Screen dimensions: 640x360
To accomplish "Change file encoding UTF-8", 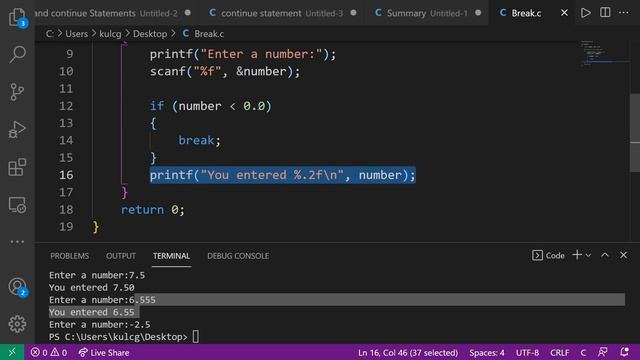I will pyautogui.click(x=527, y=352).
